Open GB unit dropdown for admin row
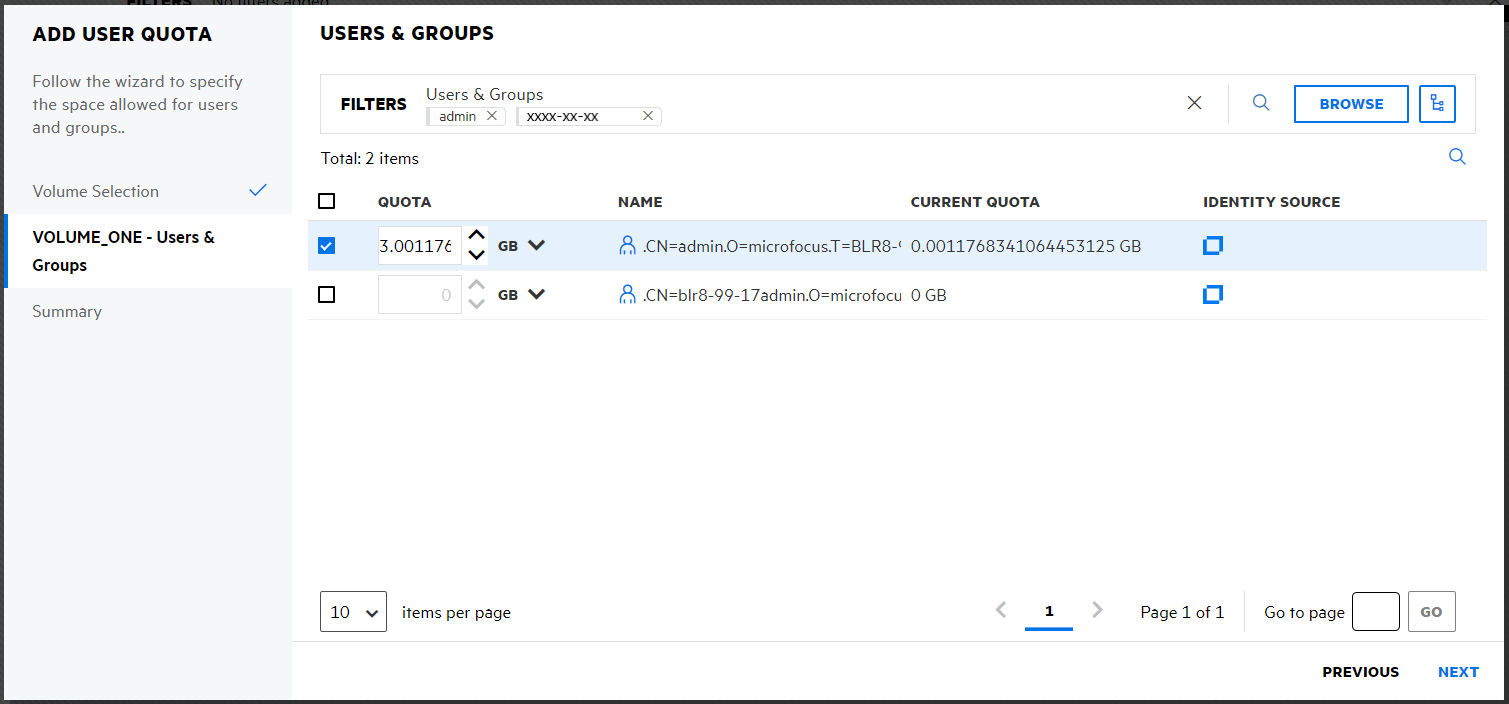 [536, 246]
